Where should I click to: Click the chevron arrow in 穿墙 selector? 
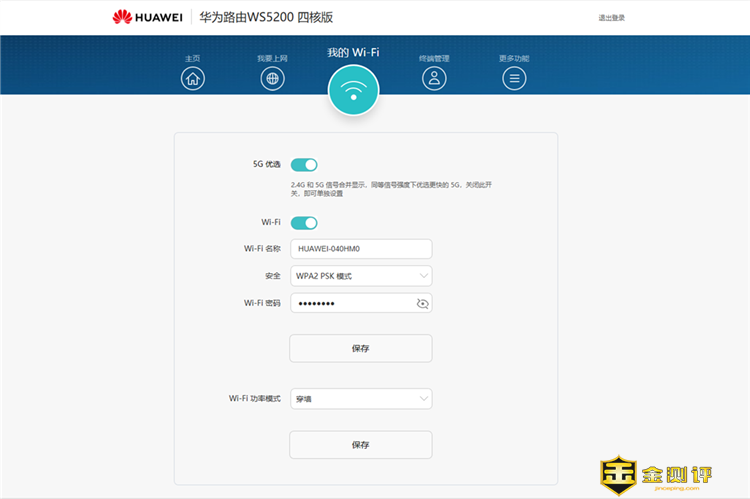click(x=423, y=399)
